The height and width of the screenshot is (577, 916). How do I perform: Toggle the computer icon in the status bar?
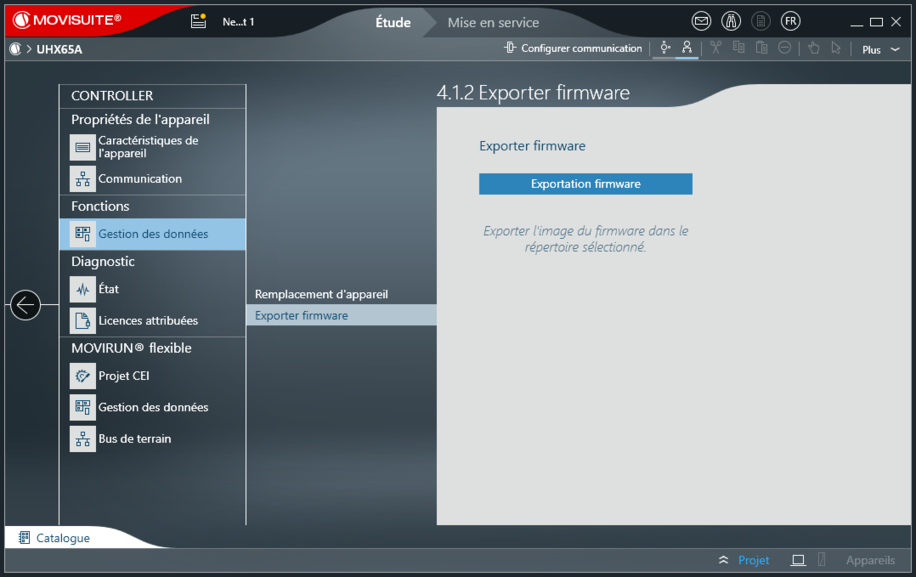[798, 561]
